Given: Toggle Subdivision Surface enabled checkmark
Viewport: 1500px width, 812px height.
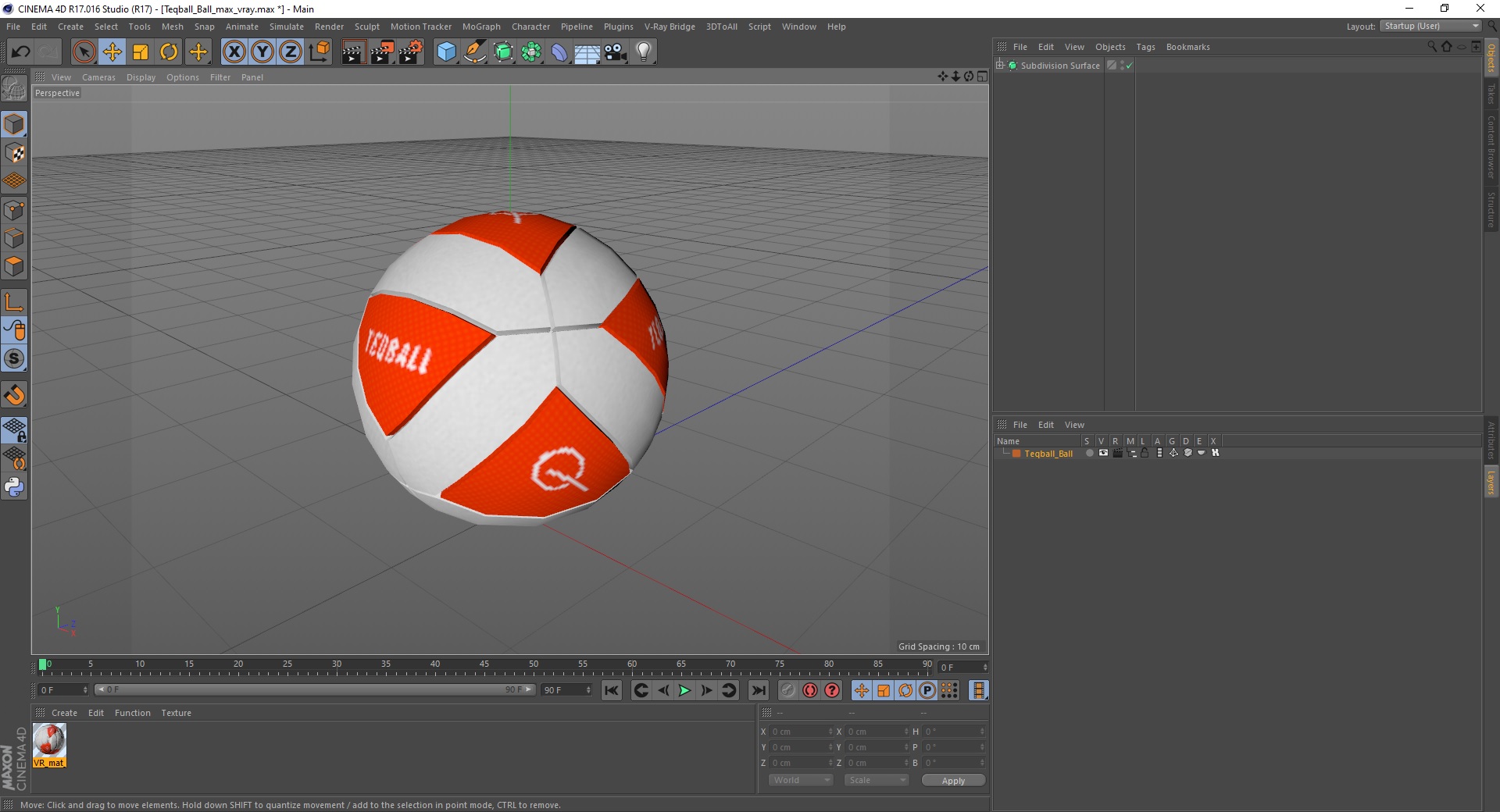Looking at the screenshot, I should pyautogui.click(x=1129, y=66).
